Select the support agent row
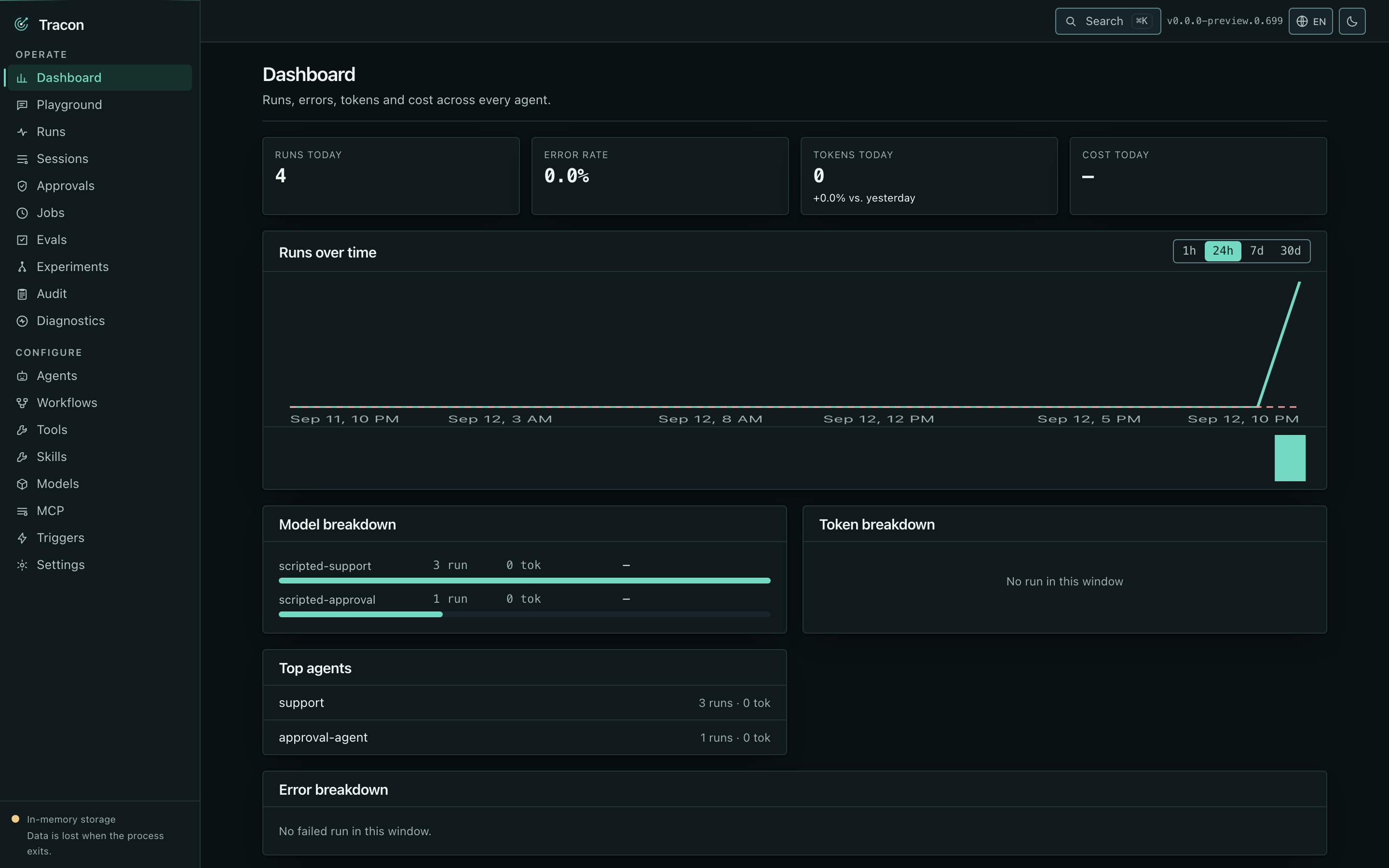 tap(524, 703)
